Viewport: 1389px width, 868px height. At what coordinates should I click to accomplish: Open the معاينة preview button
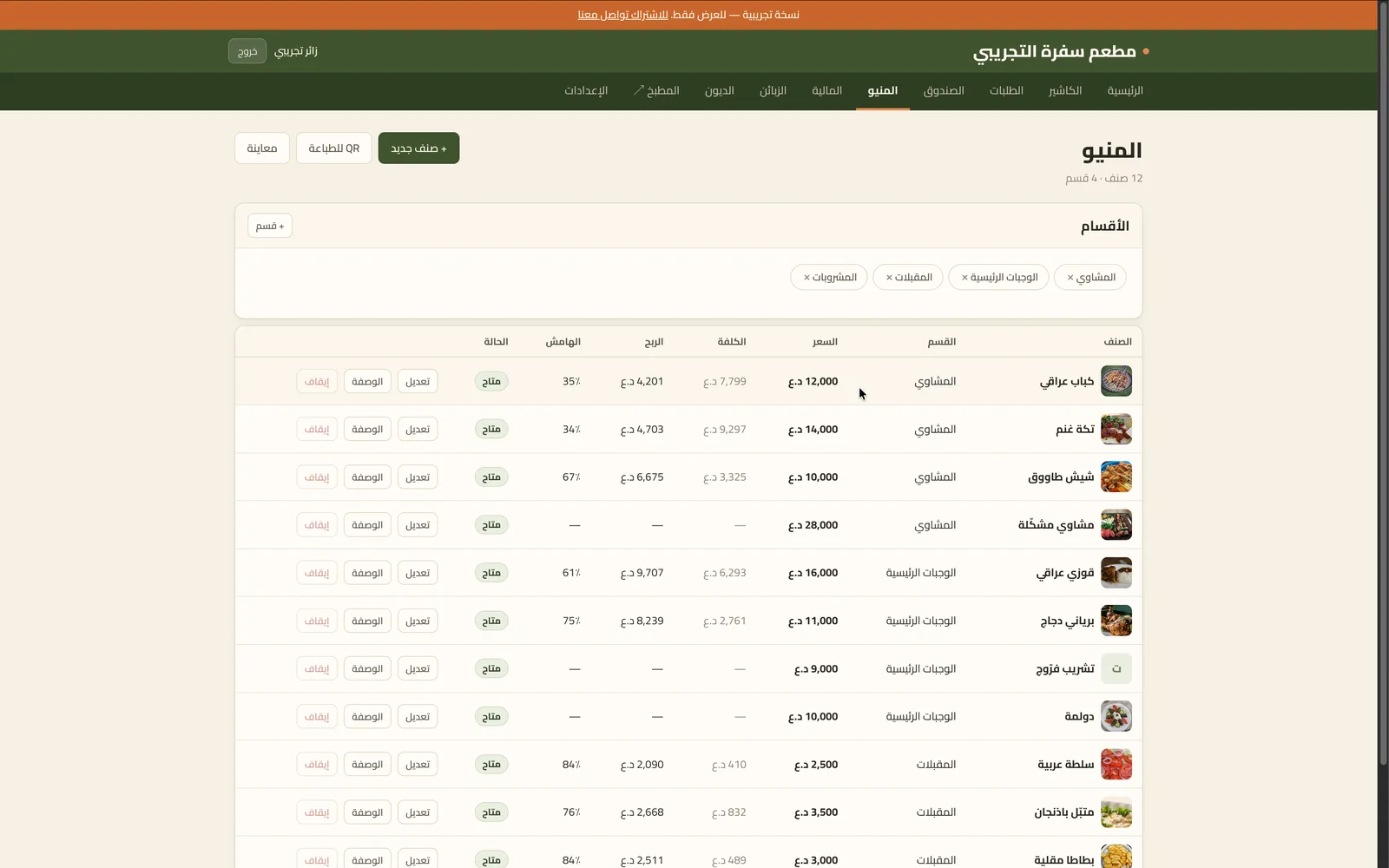(262, 148)
